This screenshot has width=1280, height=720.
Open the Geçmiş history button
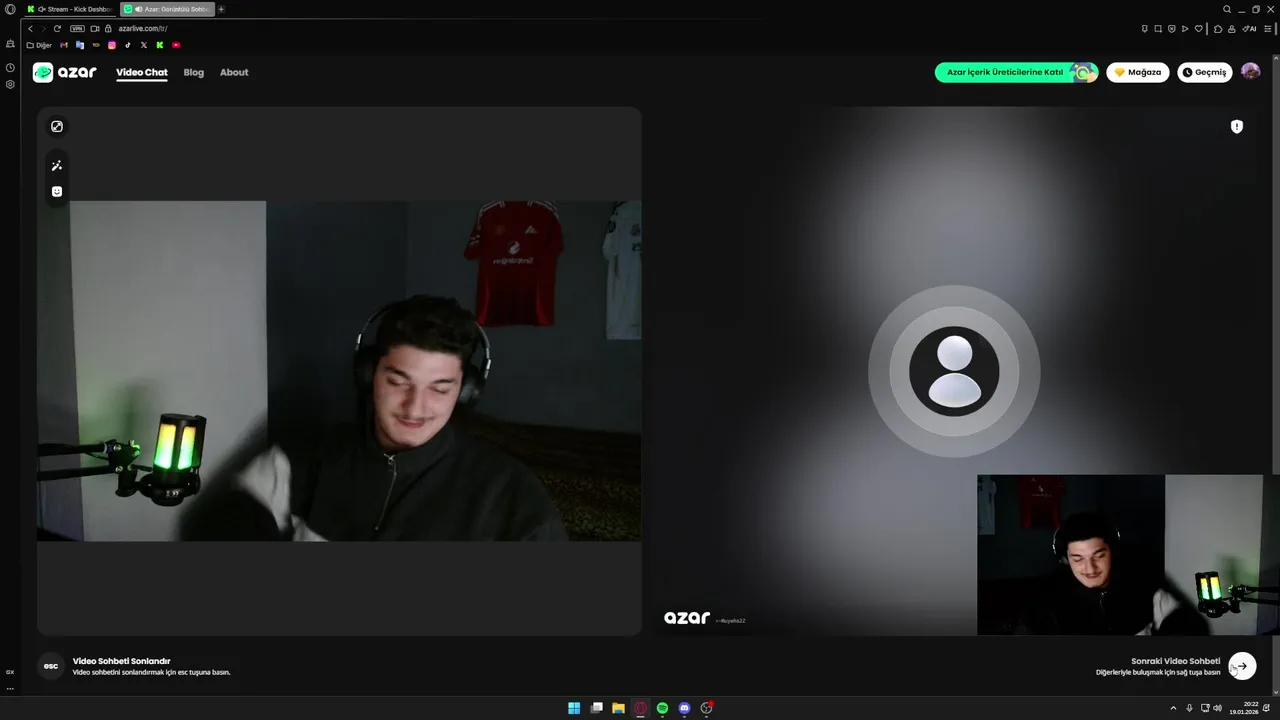pos(1205,72)
